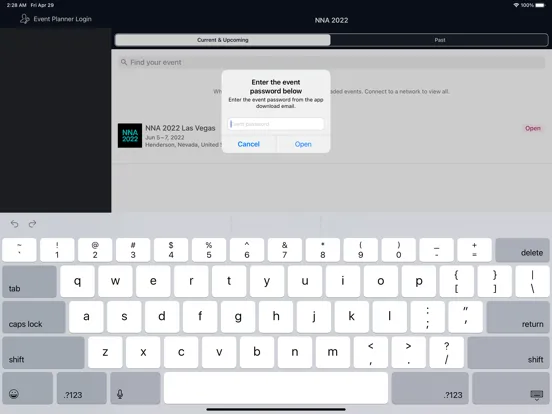Viewport: 552px width, 414px height.
Task: Tap the backslash pipe key
Action: point(532,282)
